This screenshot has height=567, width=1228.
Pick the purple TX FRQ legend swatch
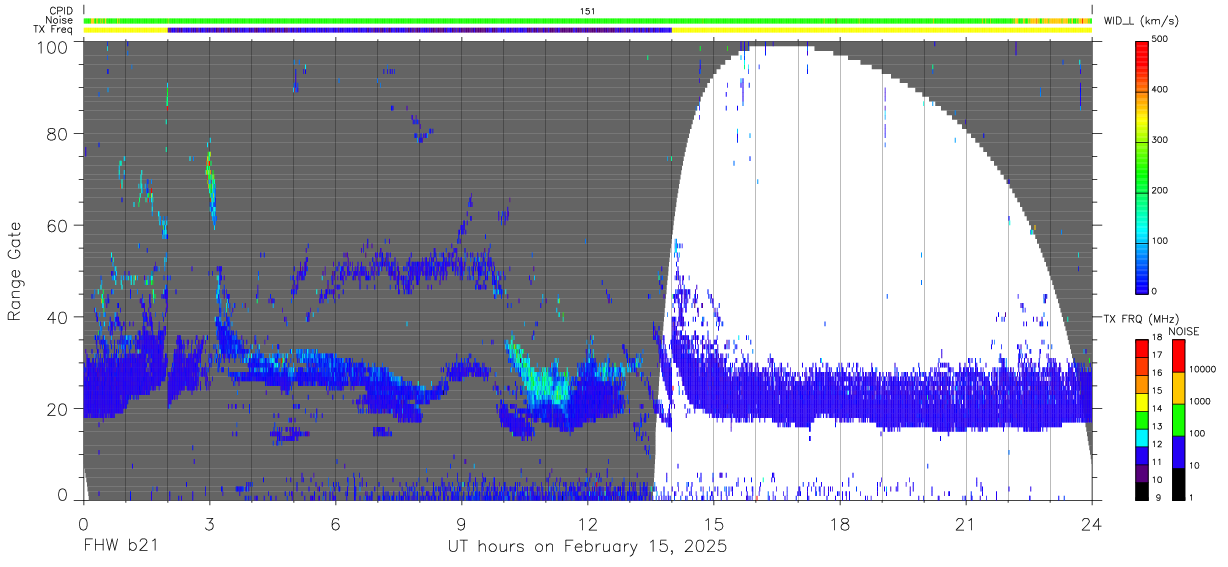1143,473
